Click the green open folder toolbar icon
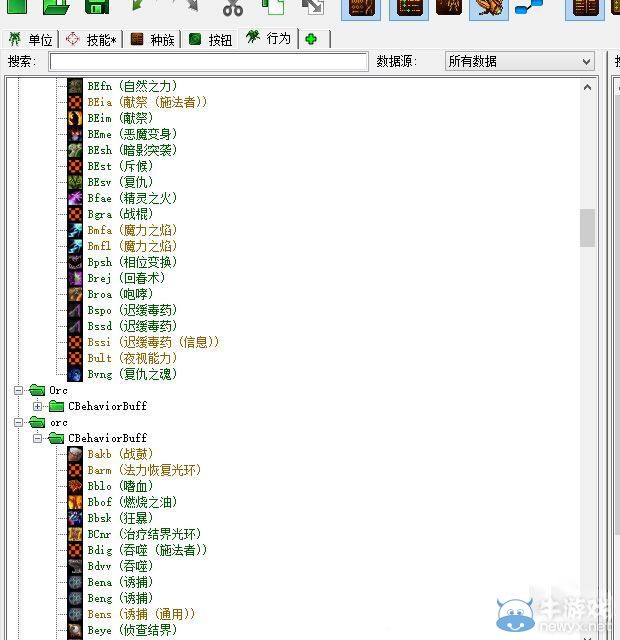 [x=56, y=7]
